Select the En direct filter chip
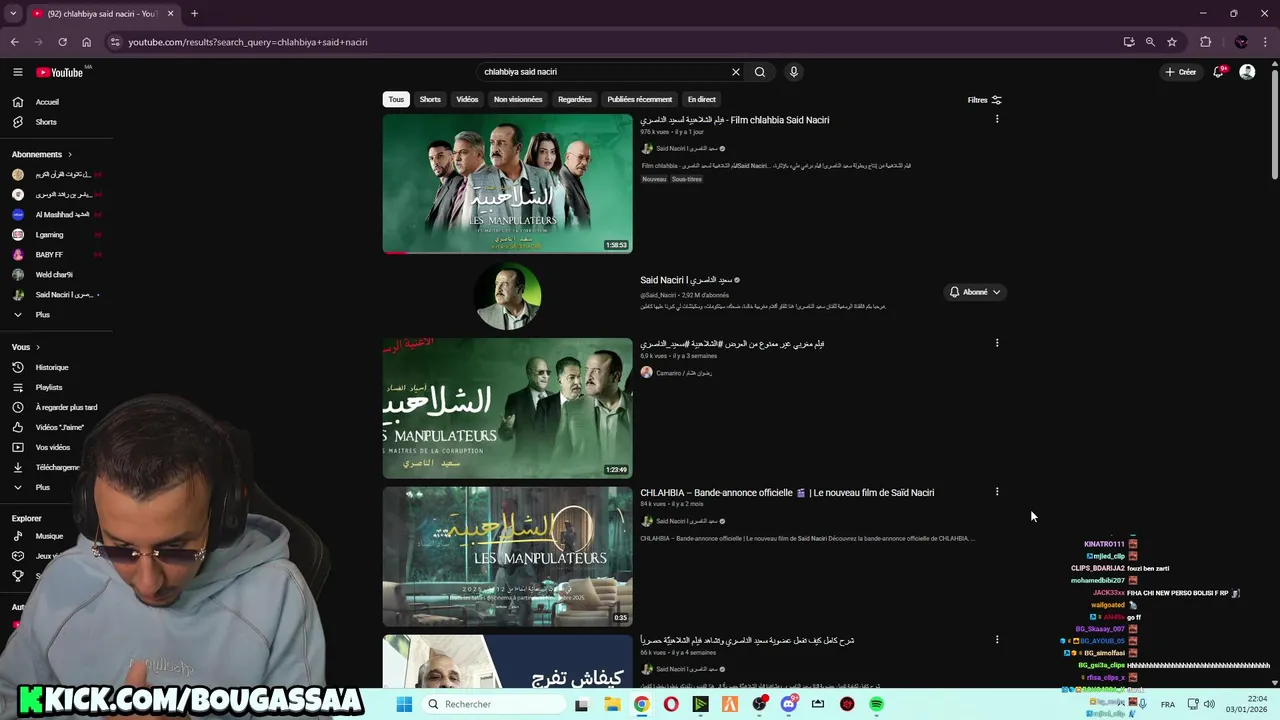Viewport: 1280px width, 720px height. (x=702, y=99)
